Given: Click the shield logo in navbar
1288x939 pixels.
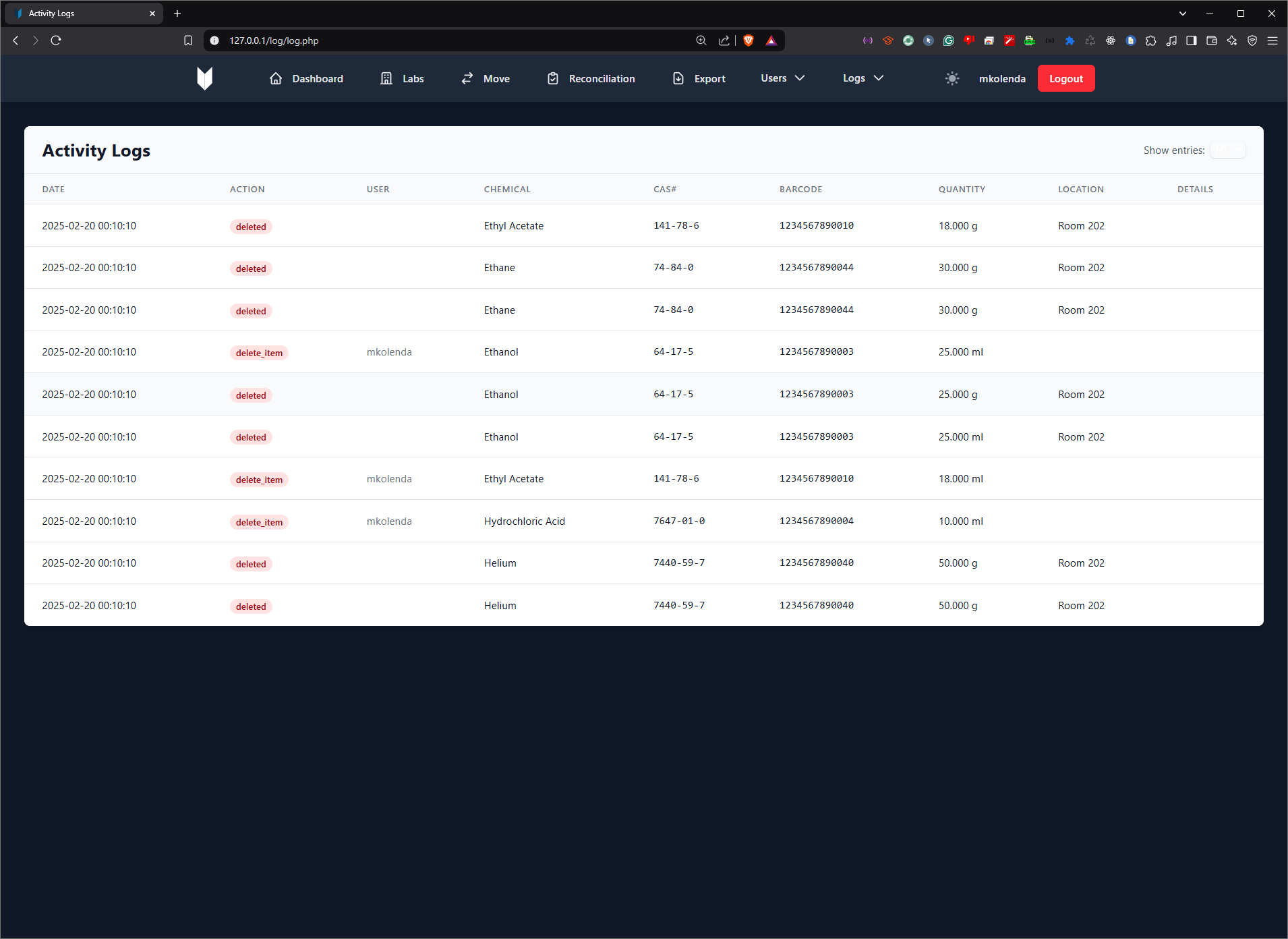Looking at the screenshot, I should pyautogui.click(x=204, y=78).
